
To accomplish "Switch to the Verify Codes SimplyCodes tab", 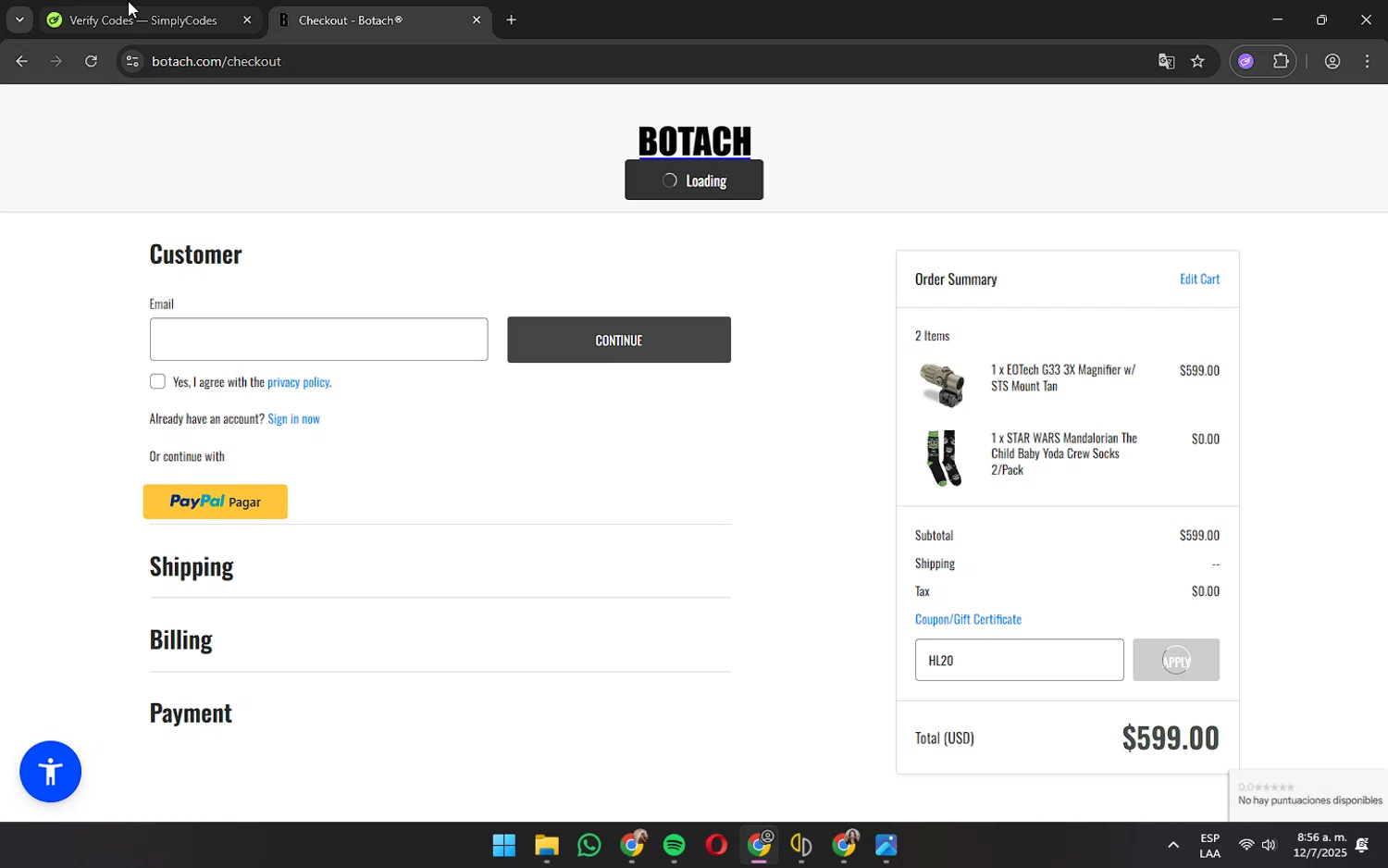I will 143,19.
